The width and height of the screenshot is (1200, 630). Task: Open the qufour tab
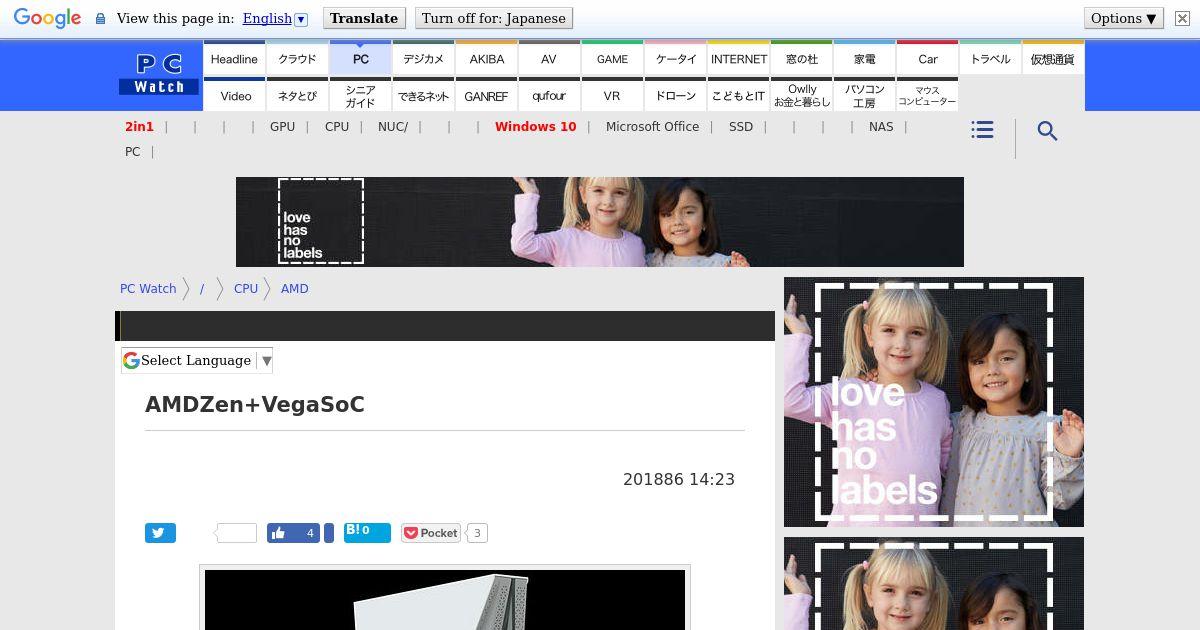[549, 96]
